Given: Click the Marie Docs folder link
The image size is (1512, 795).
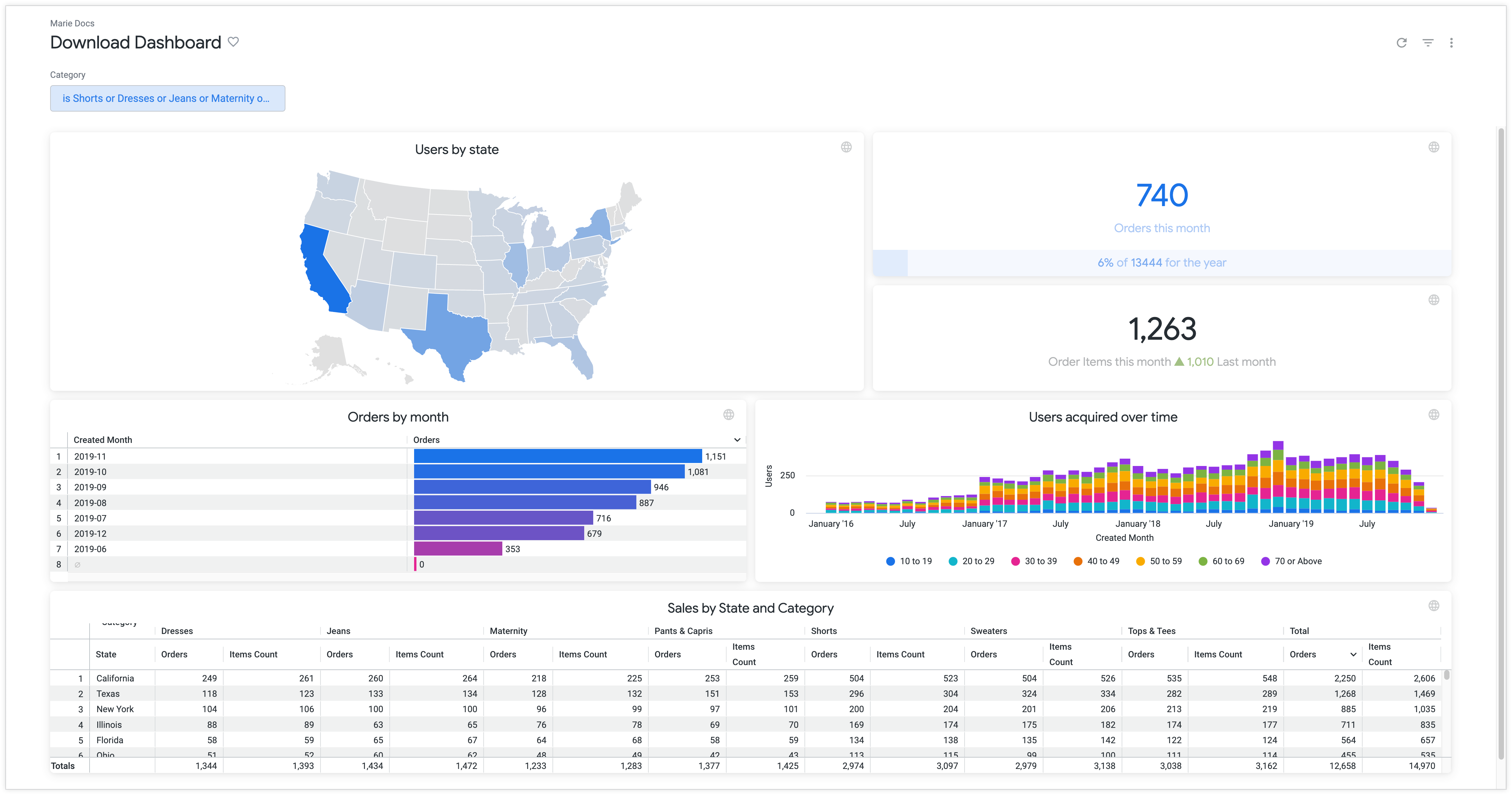Looking at the screenshot, I should click(72, 23).
